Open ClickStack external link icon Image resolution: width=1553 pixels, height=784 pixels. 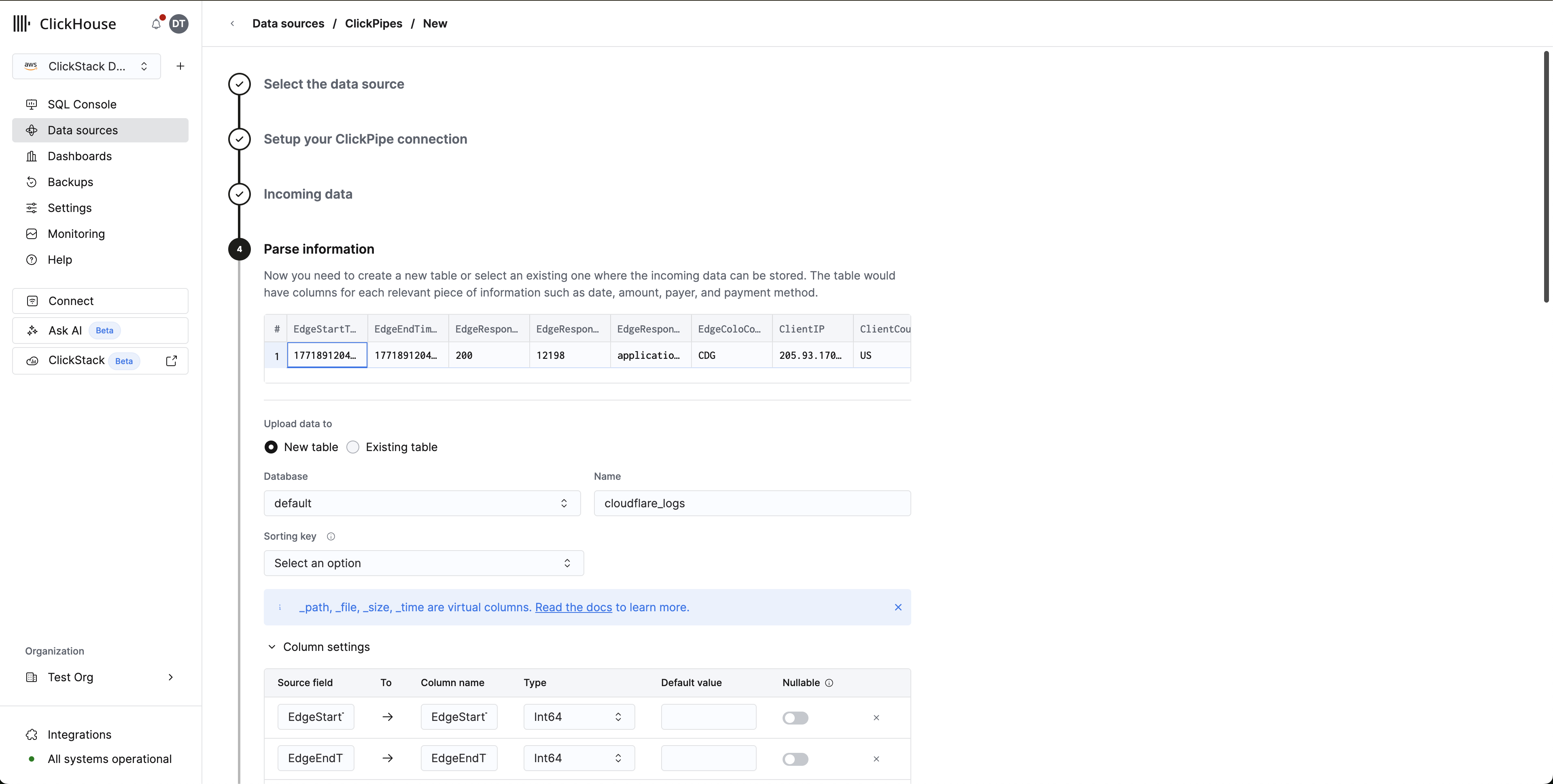point(171,360)
